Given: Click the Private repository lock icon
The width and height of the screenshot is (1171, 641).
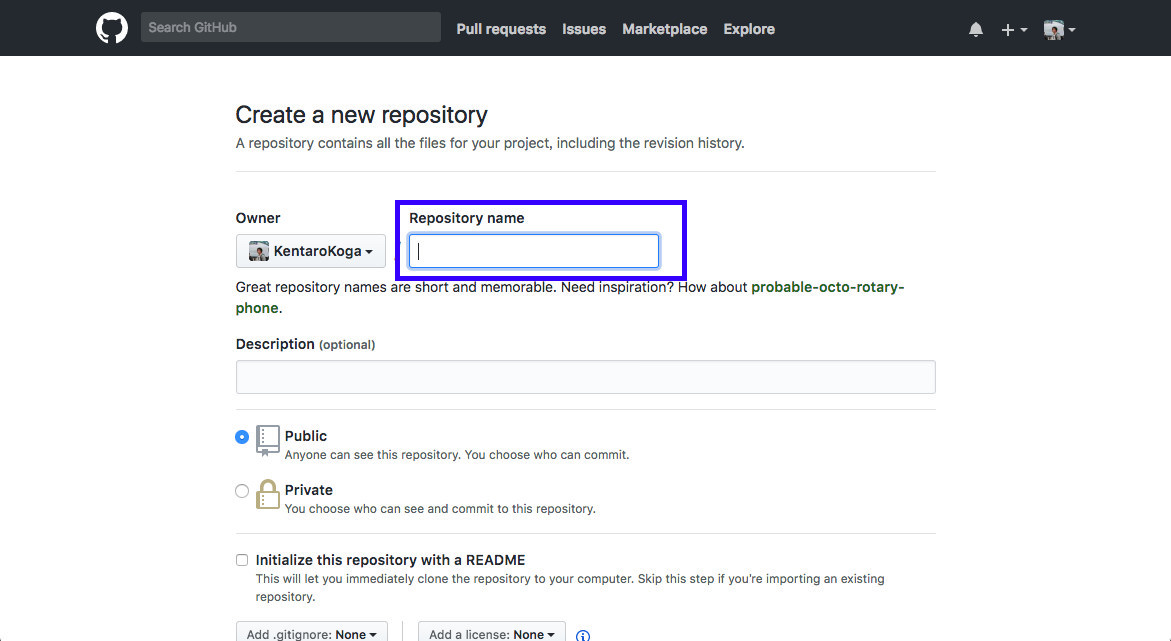Looking at the screenshot, I should point(267,494).
